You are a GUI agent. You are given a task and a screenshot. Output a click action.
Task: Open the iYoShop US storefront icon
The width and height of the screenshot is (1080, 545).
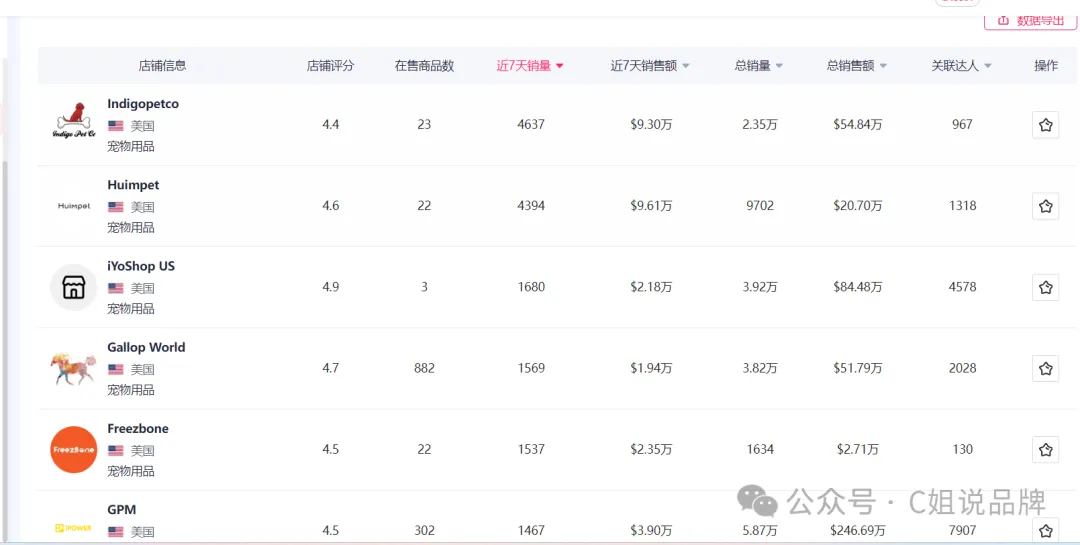tap(74, 287)
